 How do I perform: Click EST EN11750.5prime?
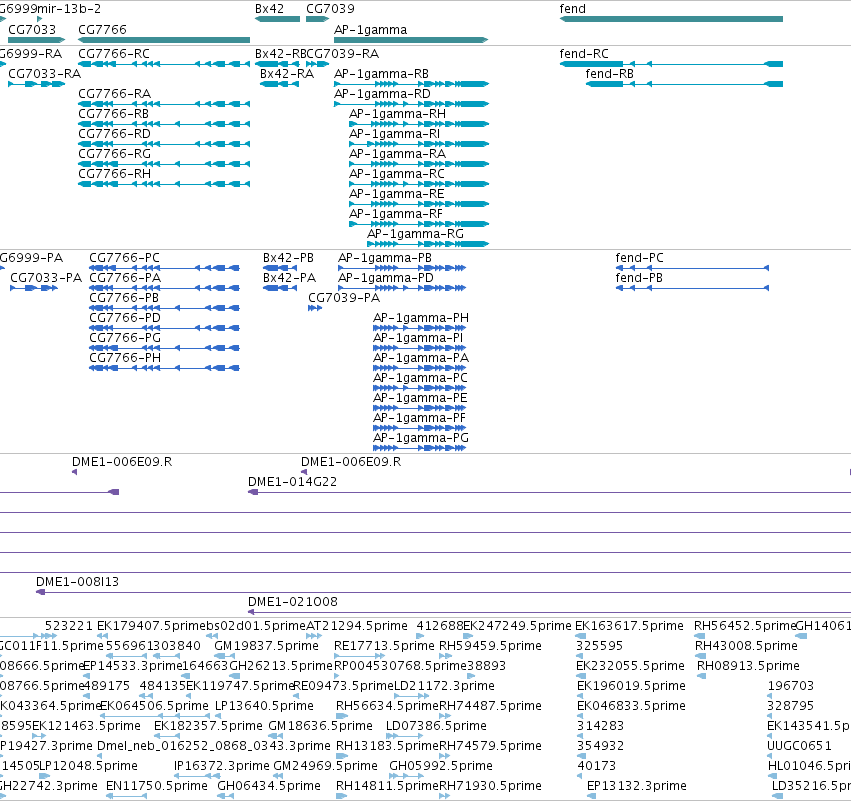pos(157,785)
